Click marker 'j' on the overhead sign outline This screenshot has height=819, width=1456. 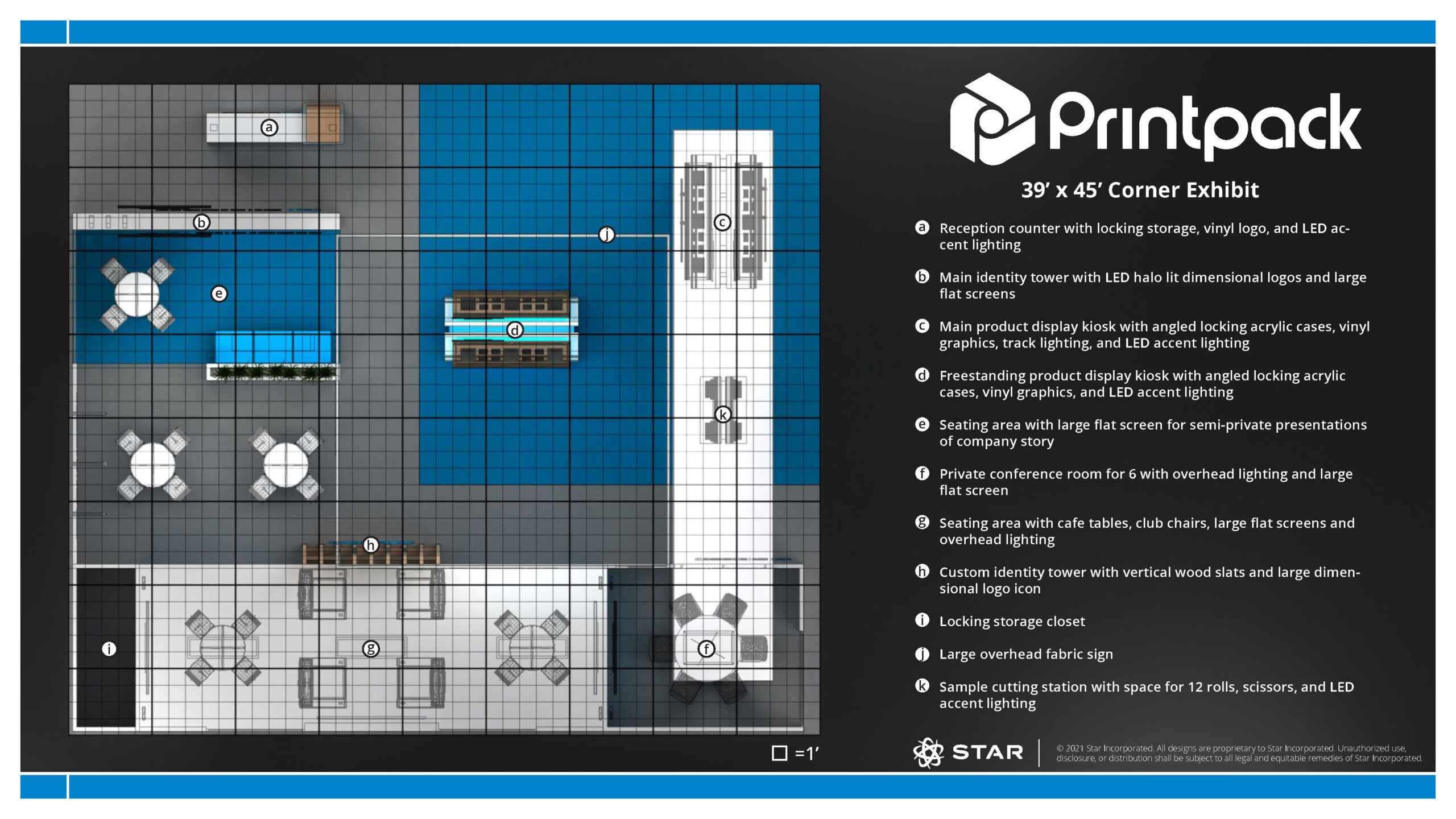[x=607, y=234]
